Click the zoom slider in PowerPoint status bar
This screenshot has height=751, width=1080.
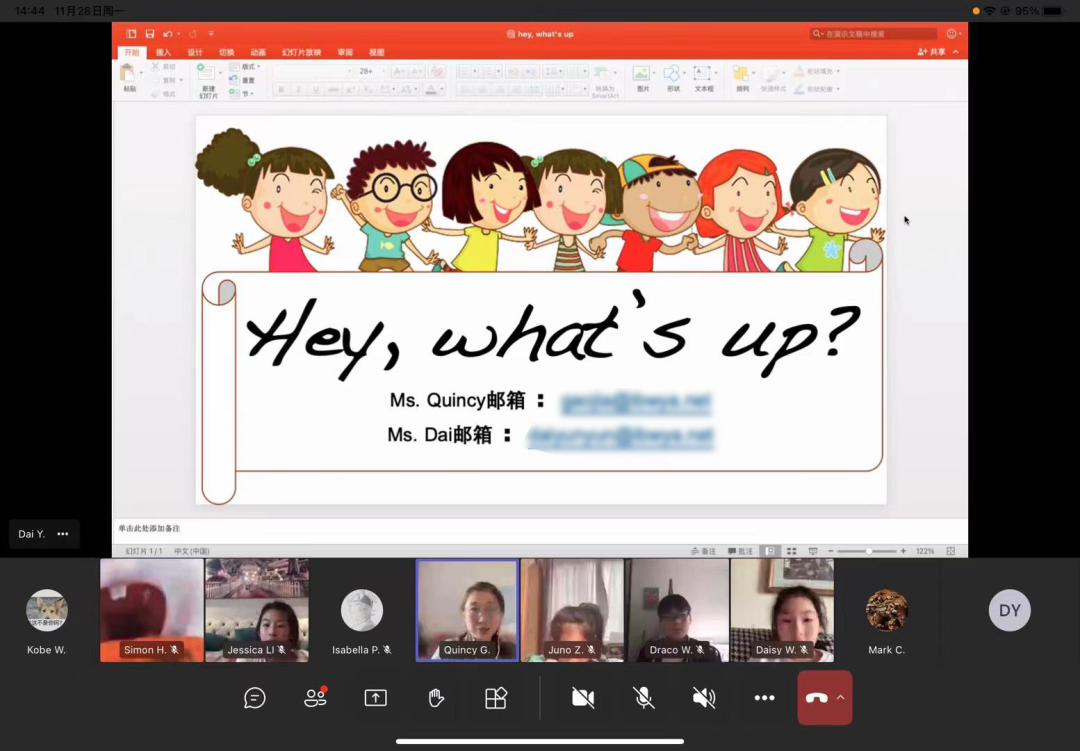[869, 551]
